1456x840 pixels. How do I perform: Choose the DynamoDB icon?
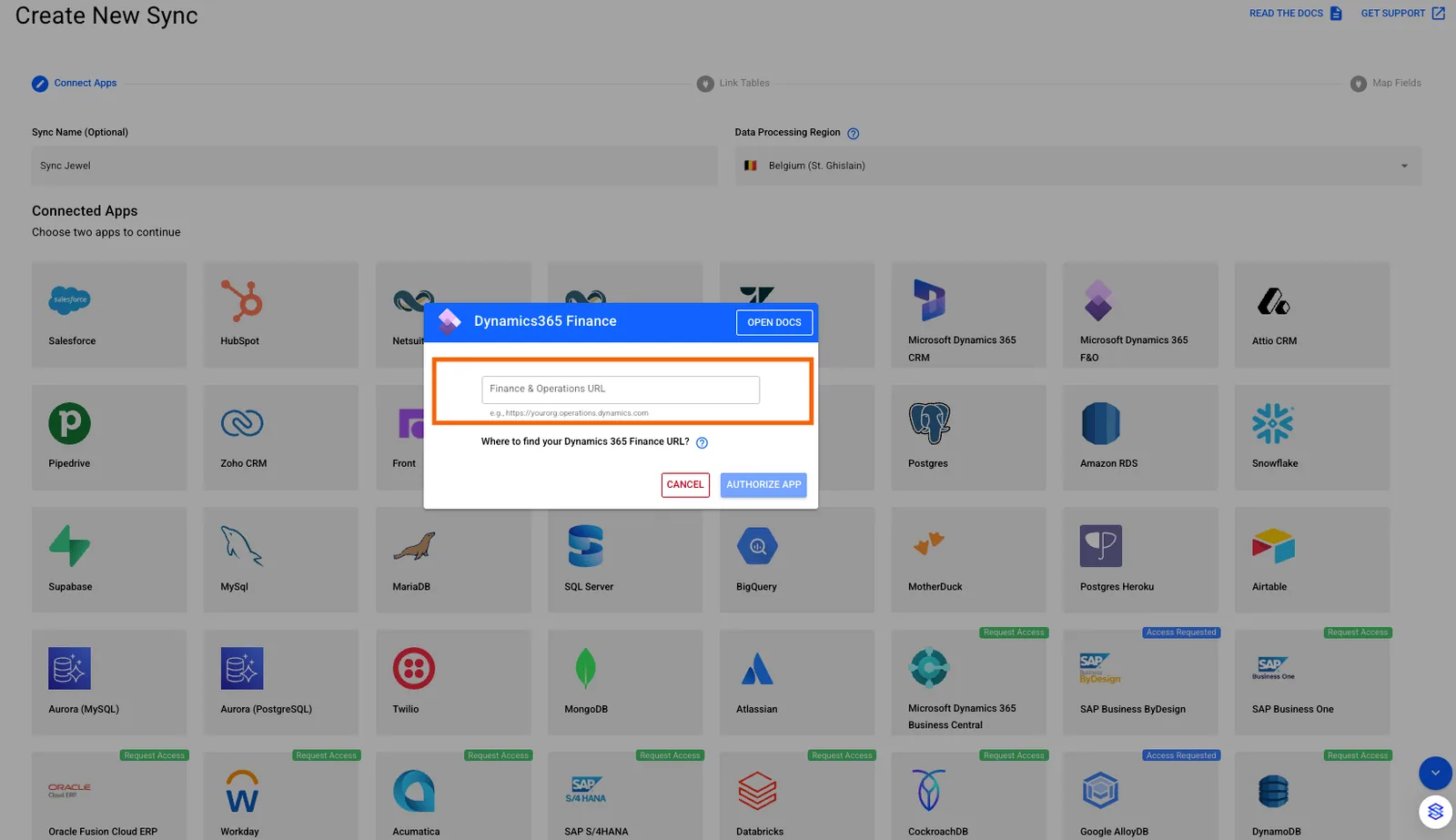[x=1273, y=791]
